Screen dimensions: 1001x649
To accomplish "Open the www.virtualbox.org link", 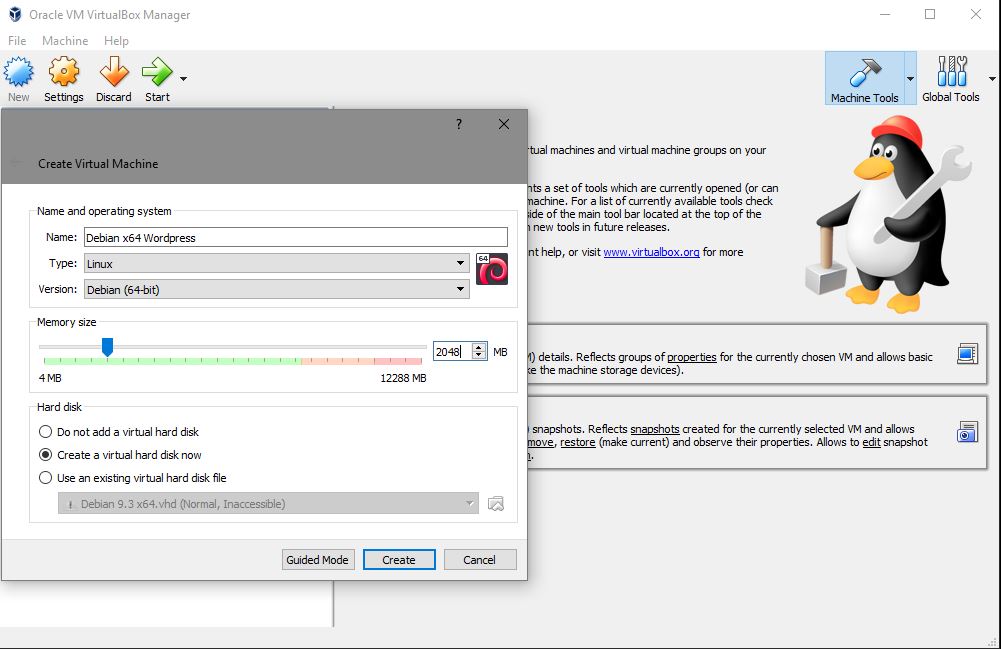I will 651,252.
